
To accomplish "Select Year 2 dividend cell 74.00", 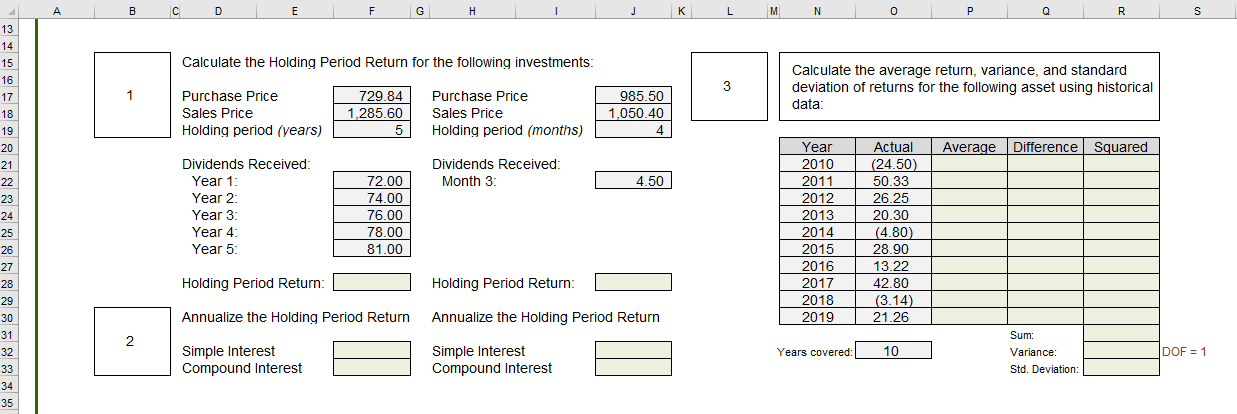I will click(x=372, y=198).
